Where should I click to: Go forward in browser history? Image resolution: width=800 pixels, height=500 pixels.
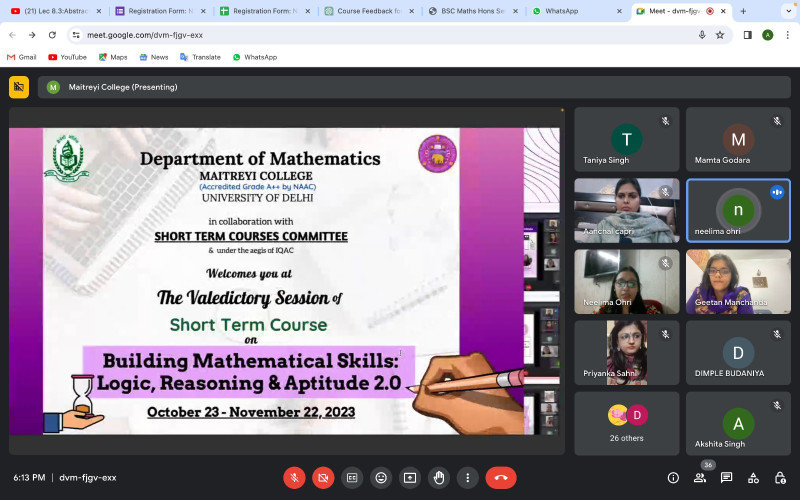32,35
